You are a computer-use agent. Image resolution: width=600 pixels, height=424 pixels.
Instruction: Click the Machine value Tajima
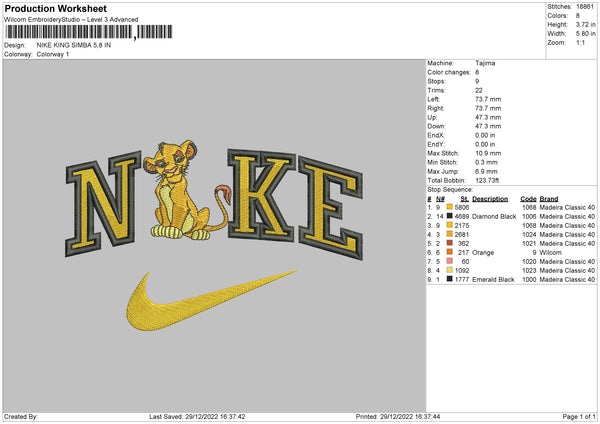[x=485, y=63]
